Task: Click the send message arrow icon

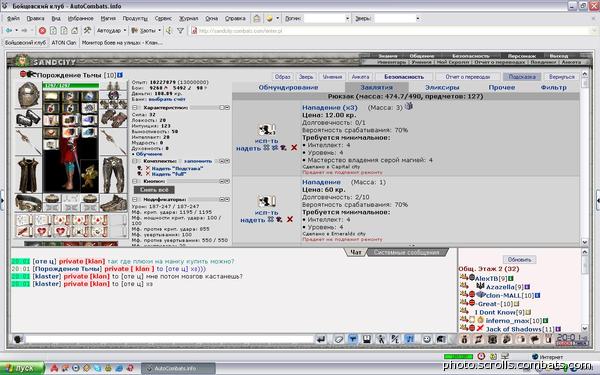Action: (321, 339)
